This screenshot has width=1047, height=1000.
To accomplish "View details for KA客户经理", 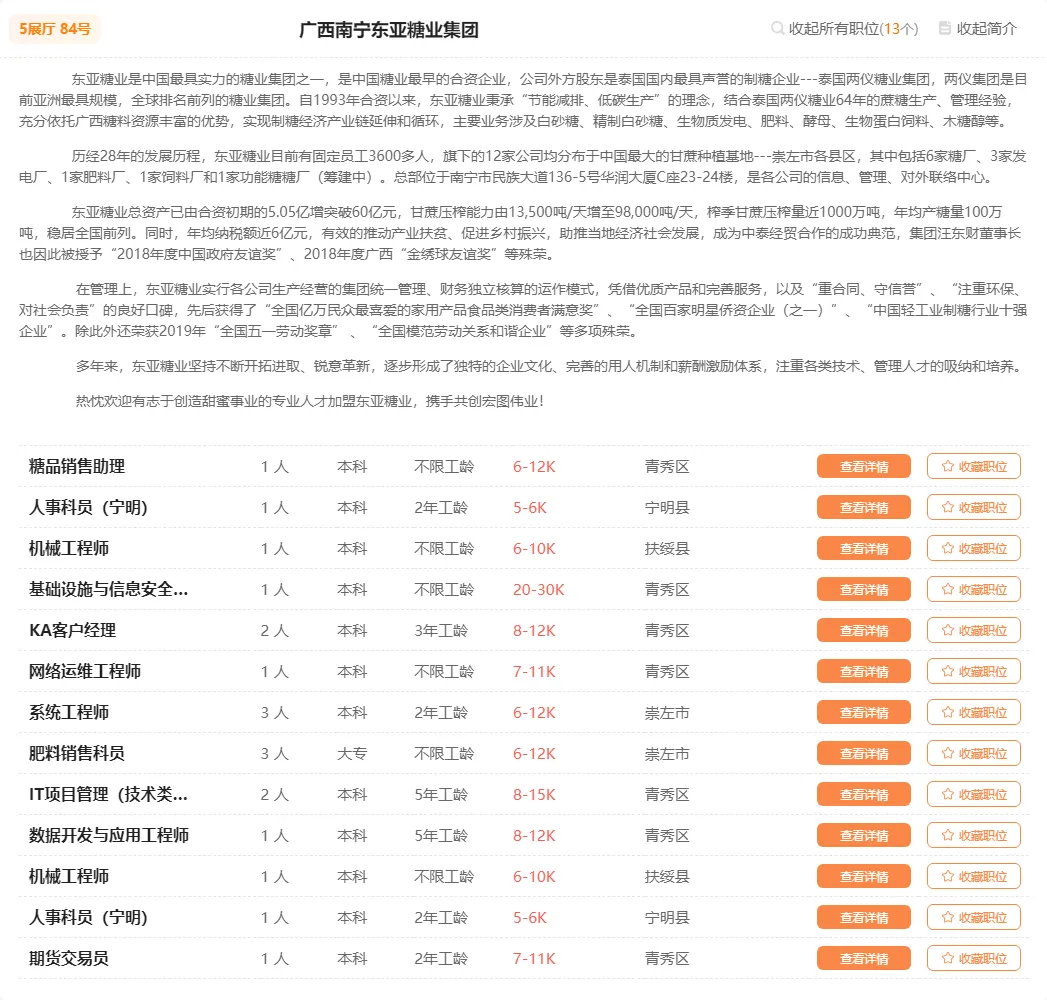I will pyautogui.click(x=863, y=630).
